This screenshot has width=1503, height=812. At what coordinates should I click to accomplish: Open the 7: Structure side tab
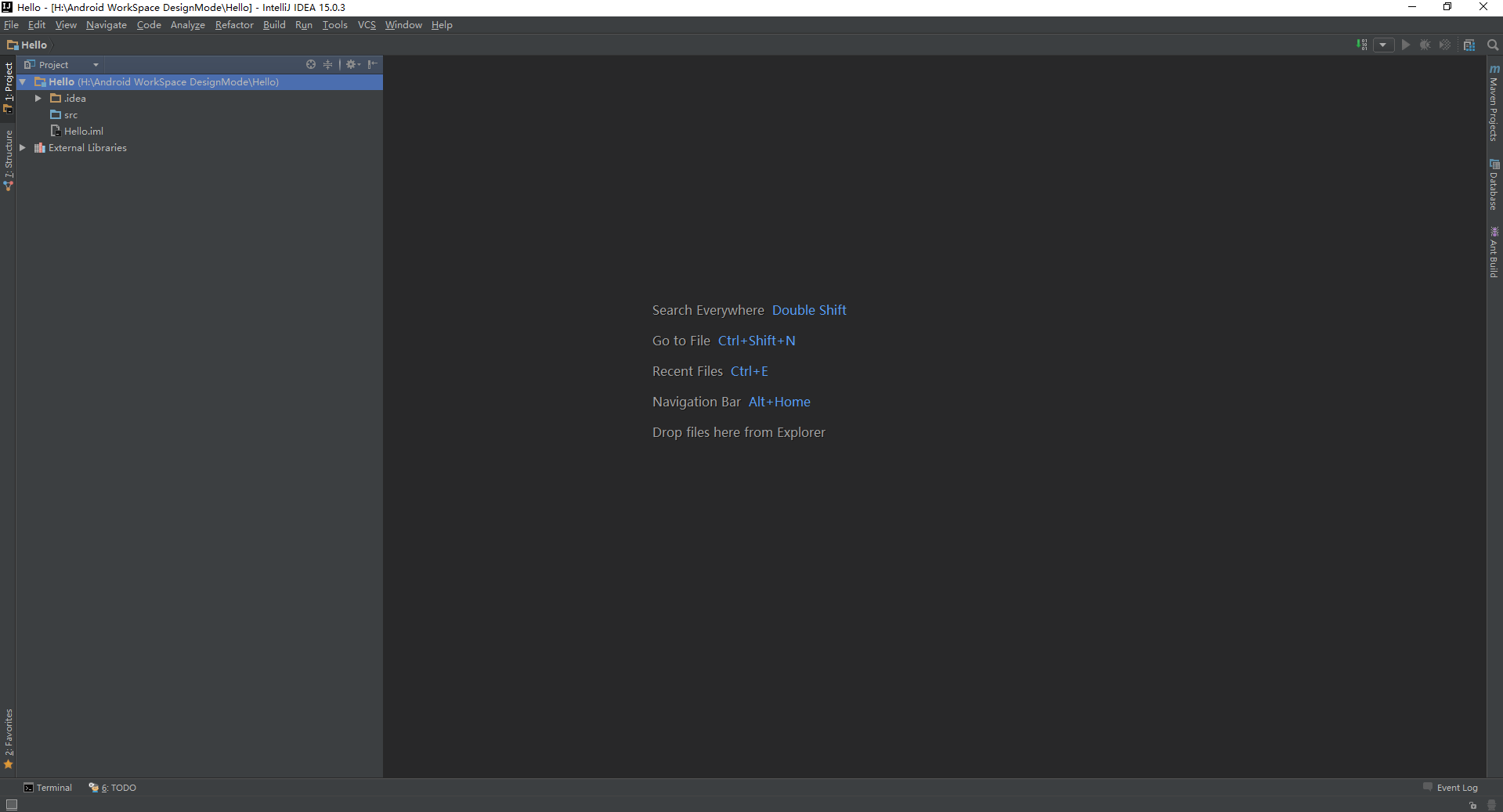tap(8, 161)
